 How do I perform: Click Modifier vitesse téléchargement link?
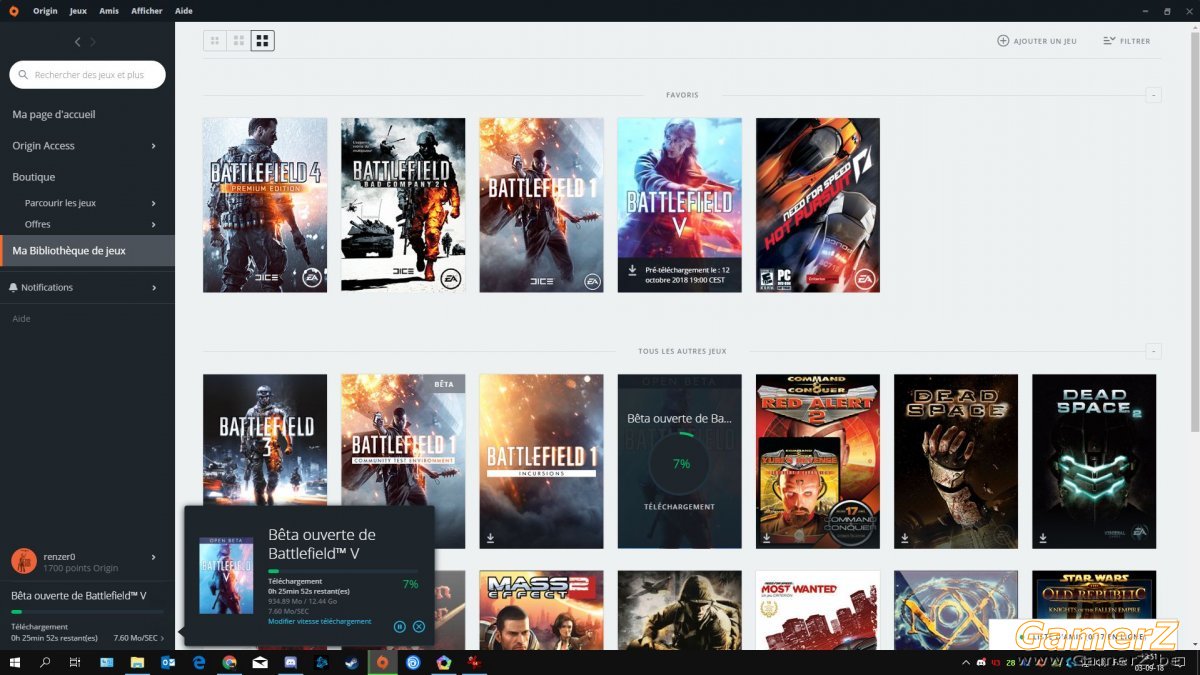319,622
